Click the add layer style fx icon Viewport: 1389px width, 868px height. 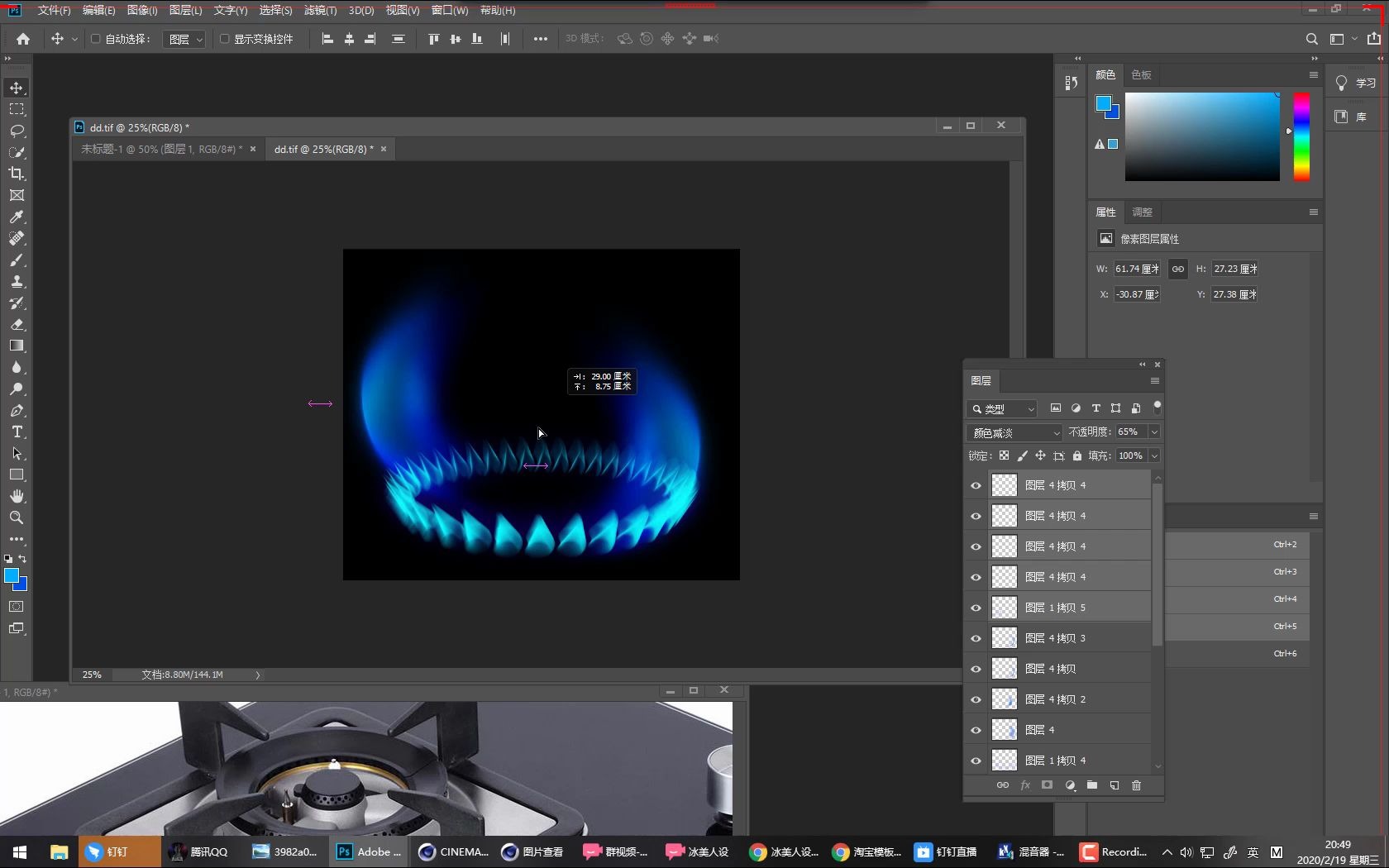tap(1025, 785)
